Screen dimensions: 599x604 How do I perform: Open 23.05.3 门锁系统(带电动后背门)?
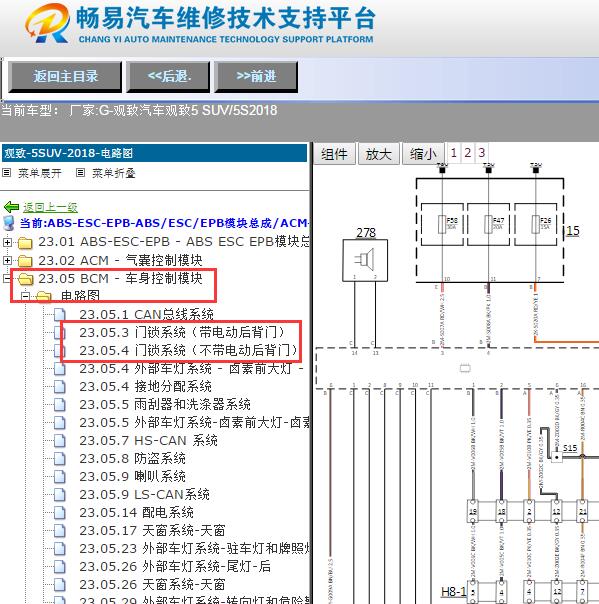coord(182,332)
